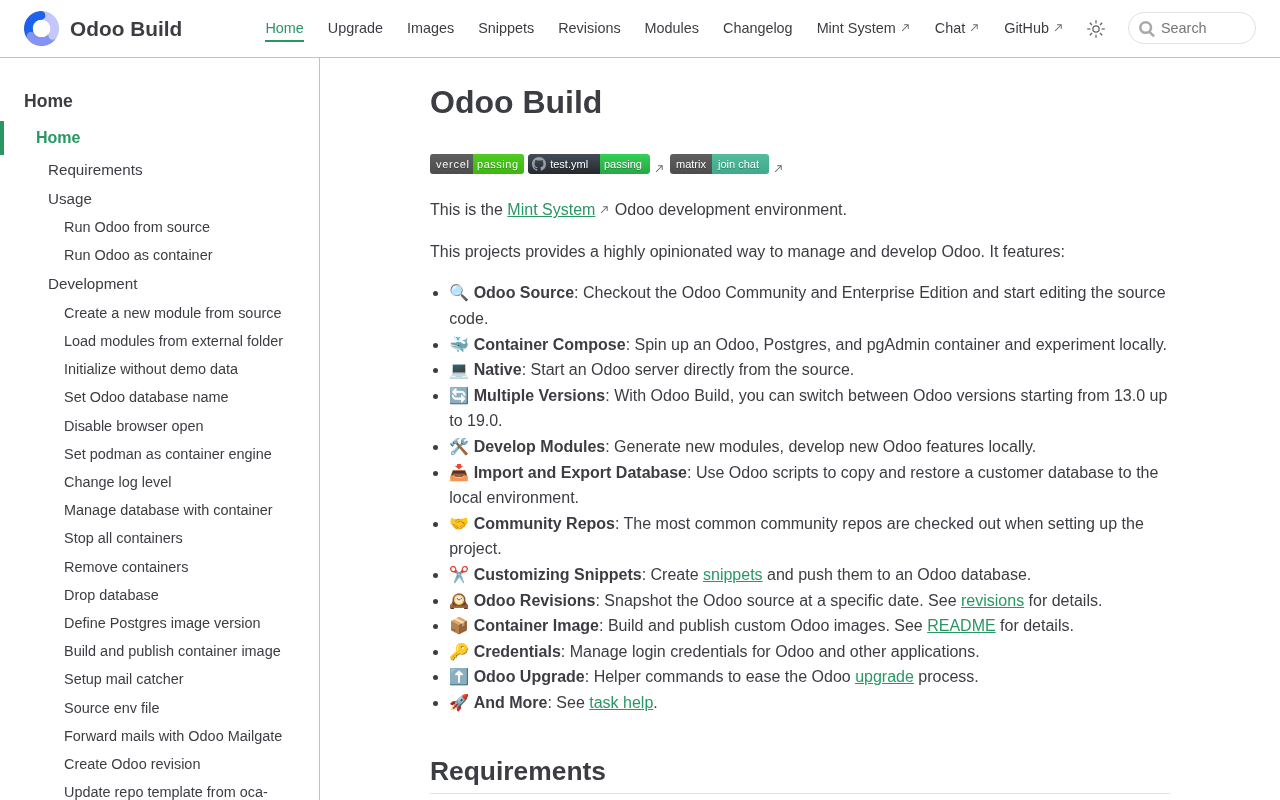
Task: Click external link arrow beside Mint System nav
Action: (905, 28)
